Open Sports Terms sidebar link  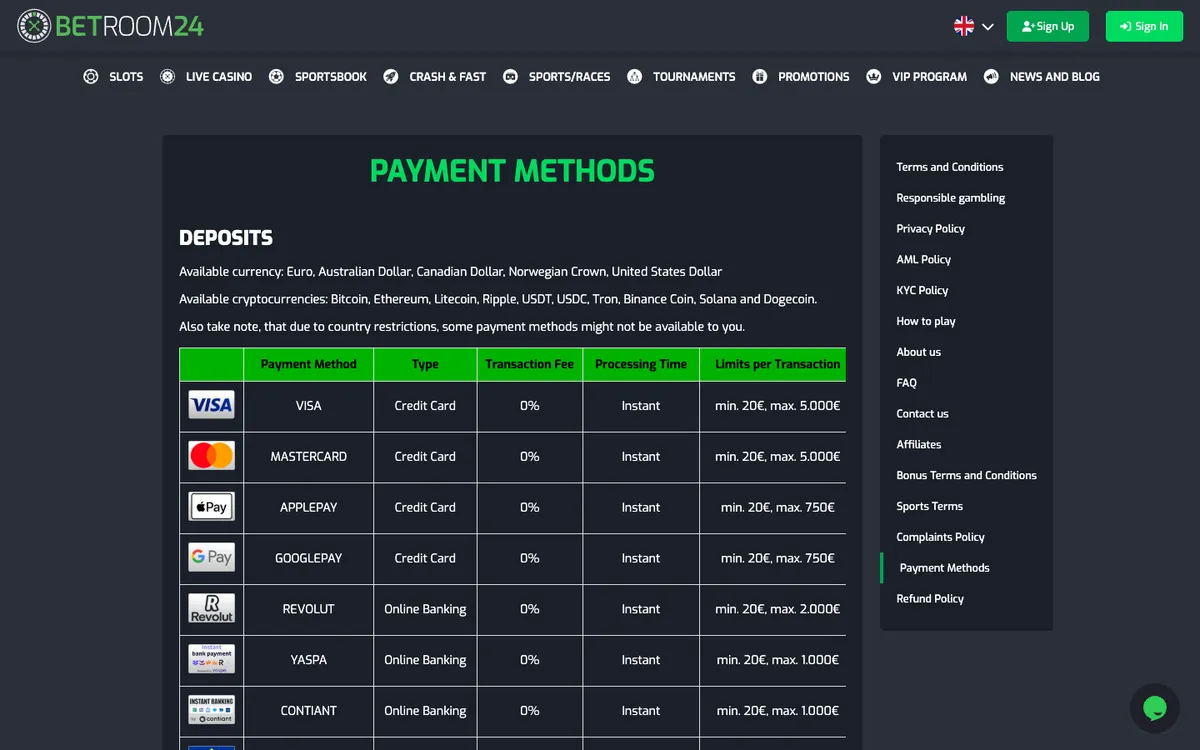(930, 507)
